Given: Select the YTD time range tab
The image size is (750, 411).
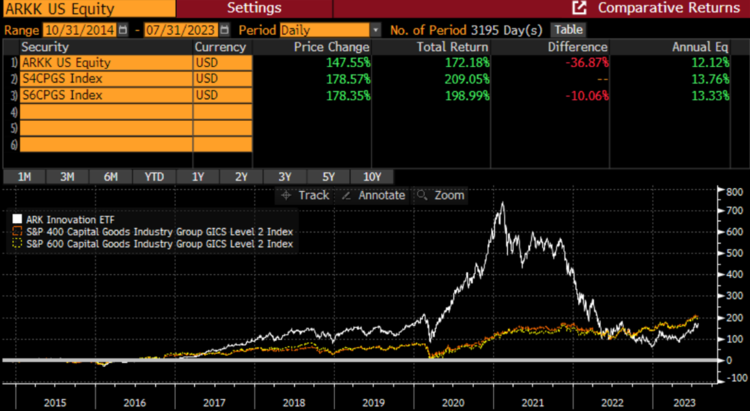Looking at the screenshot, I should (x=154, y=177).
